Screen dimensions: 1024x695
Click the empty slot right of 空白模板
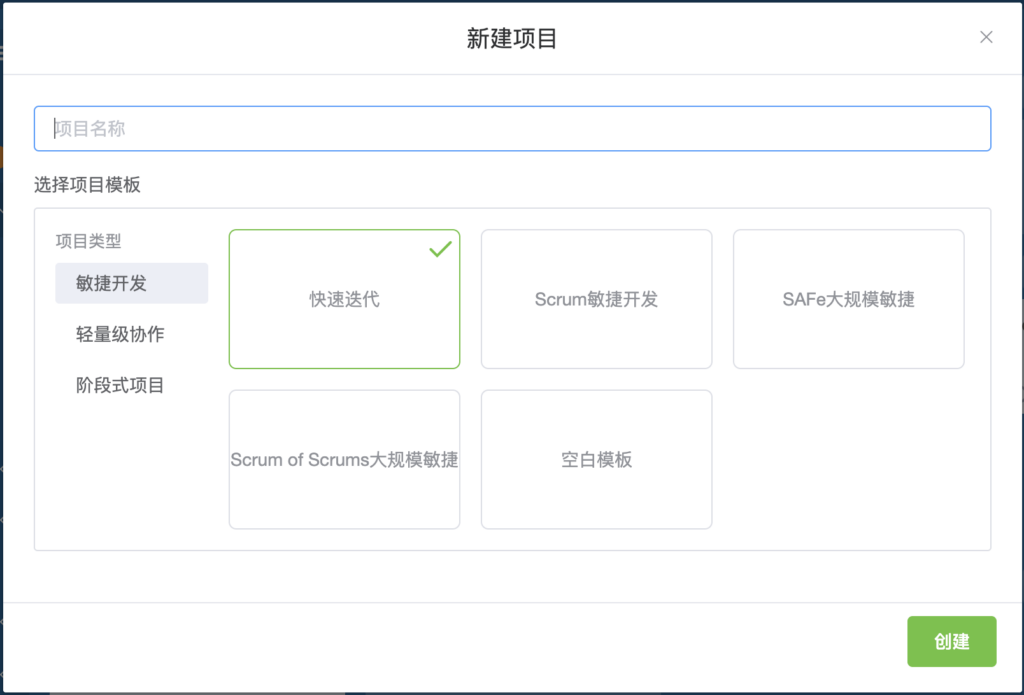(x=848, y=460)
